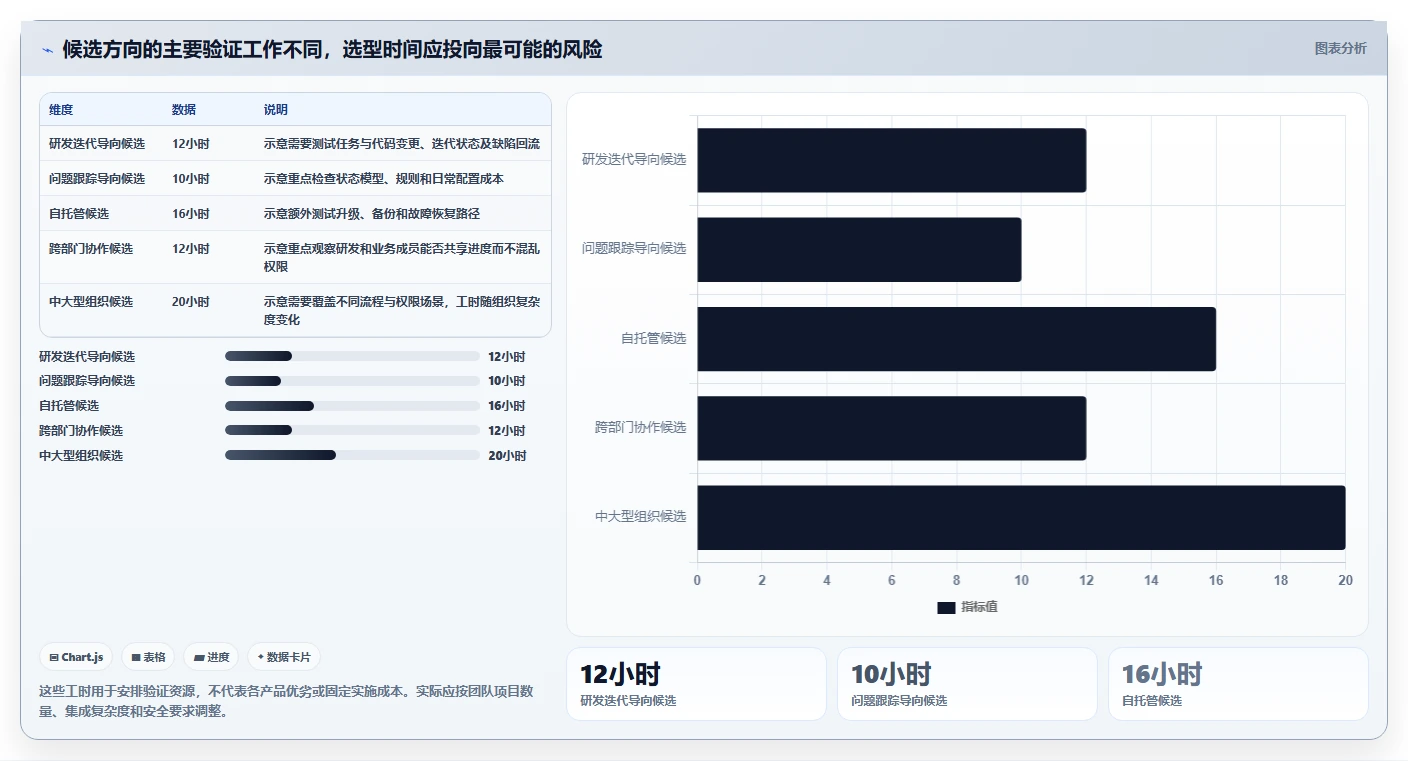Screen dimensions: 1408x761
Task: Click the x-axis tick label 10
Action: pos(1021,580)
